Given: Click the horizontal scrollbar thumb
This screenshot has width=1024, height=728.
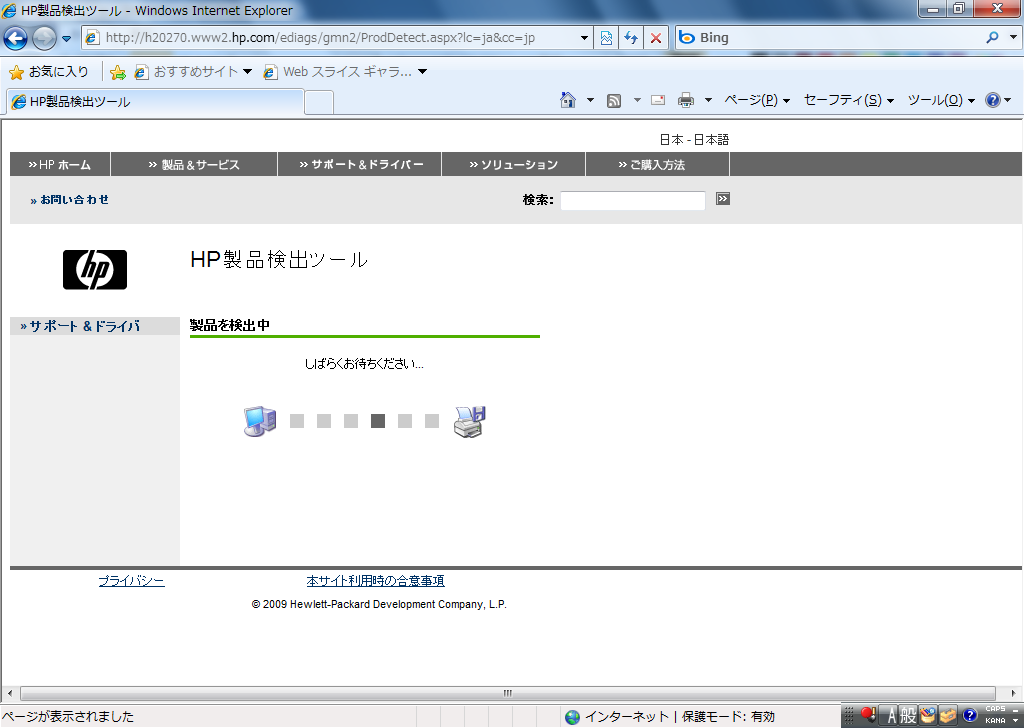Looking at the screenshot, I should 508,693.
